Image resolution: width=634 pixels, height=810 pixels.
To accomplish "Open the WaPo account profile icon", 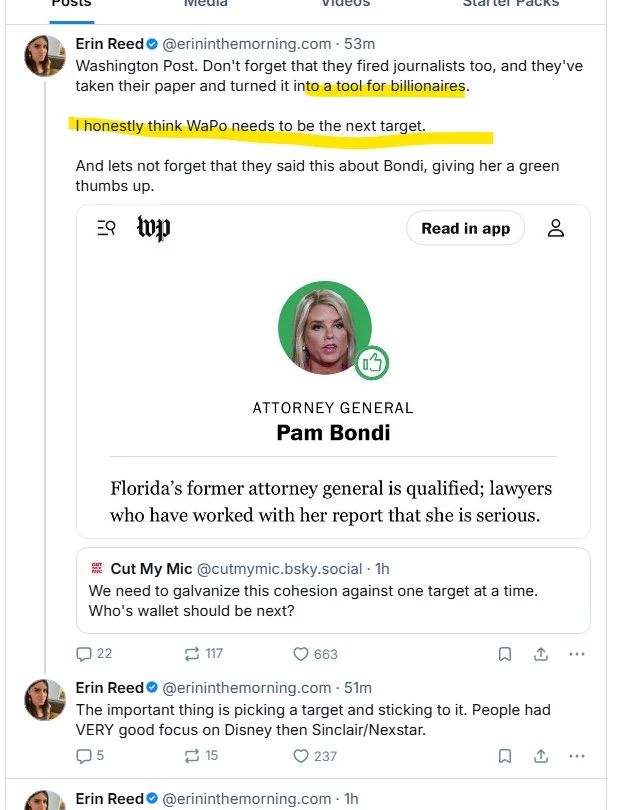I will (556, 228).
